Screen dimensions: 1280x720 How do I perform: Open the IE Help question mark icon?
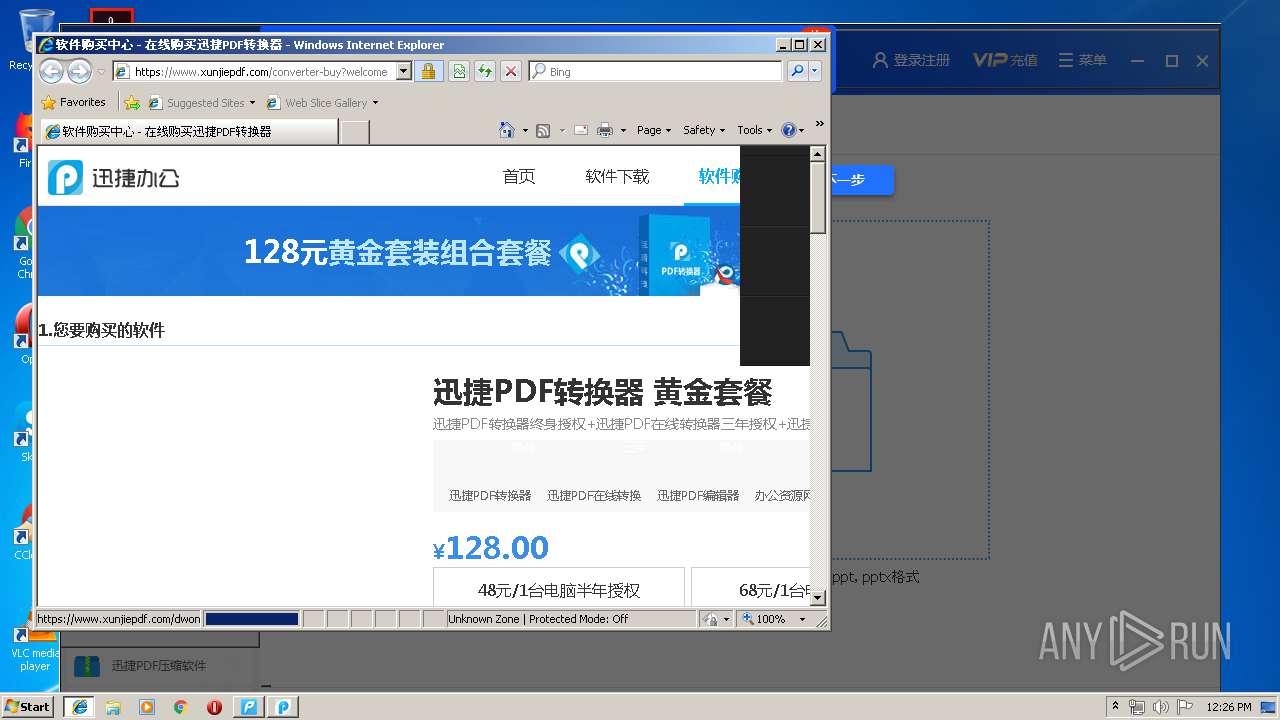point(789,130)
